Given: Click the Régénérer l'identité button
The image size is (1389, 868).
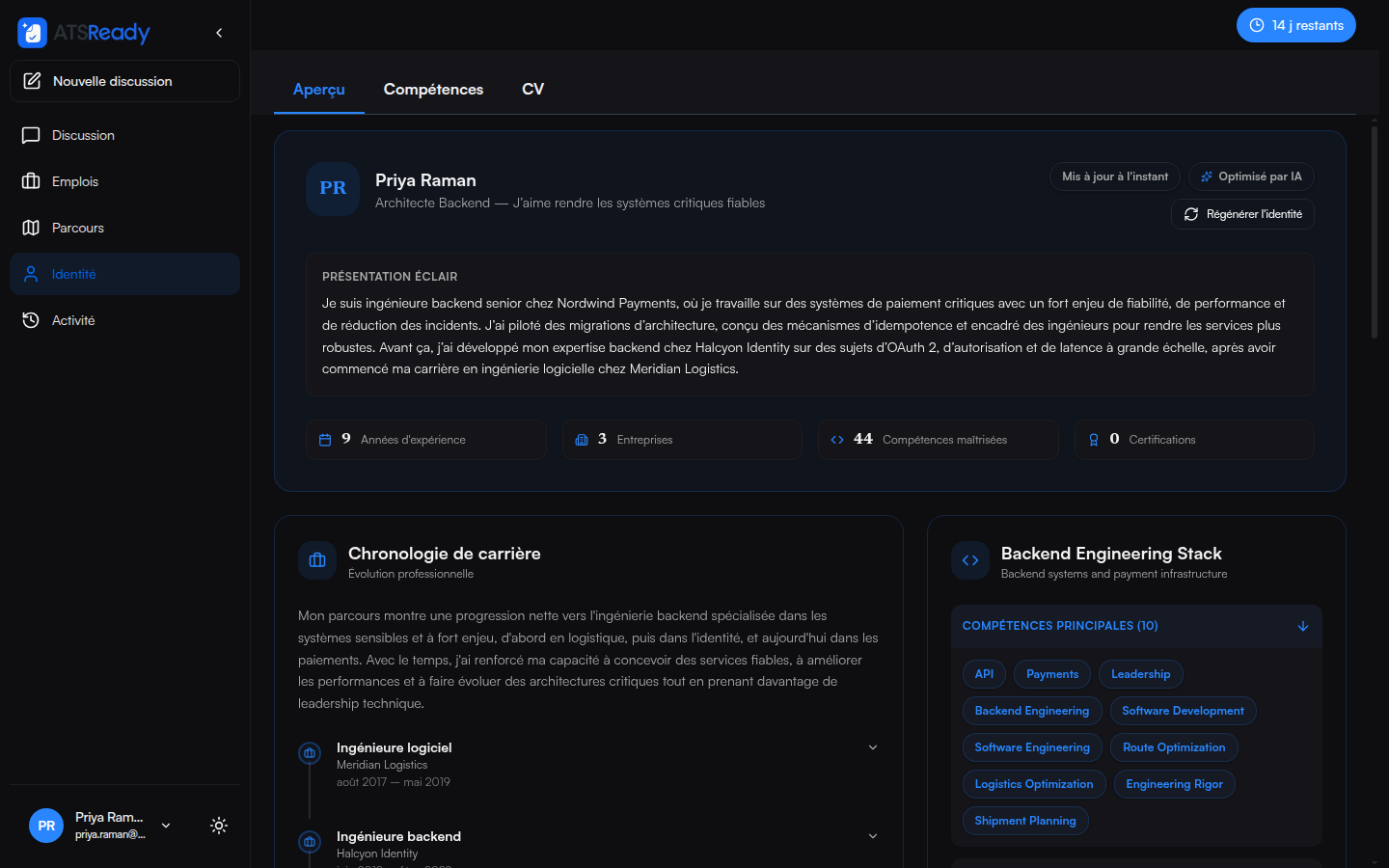Looking at the screenshot, I should point(1242,214).
